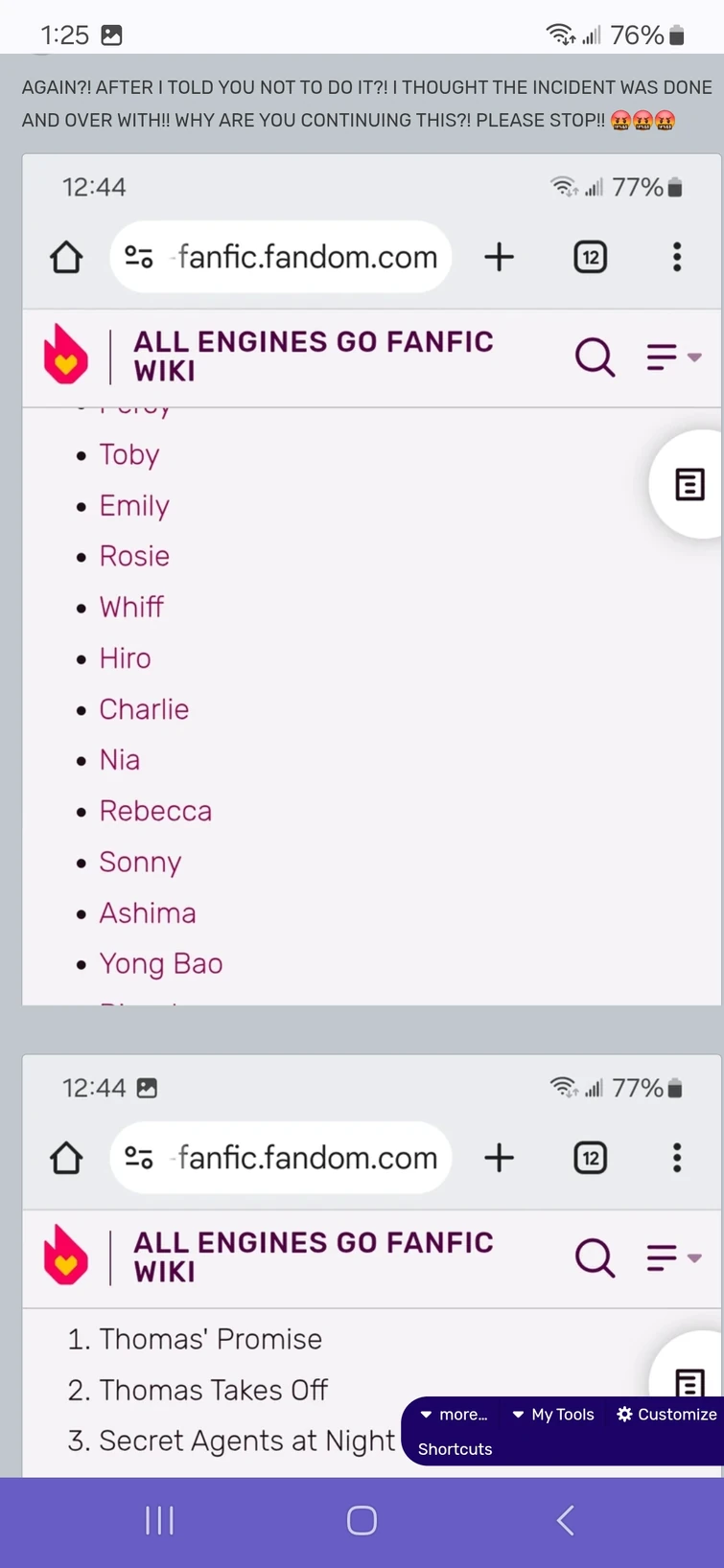
Task: Expand the lower wiki navigation menu dropdown
Action: pyautogui.click(x=673, y=1257)
